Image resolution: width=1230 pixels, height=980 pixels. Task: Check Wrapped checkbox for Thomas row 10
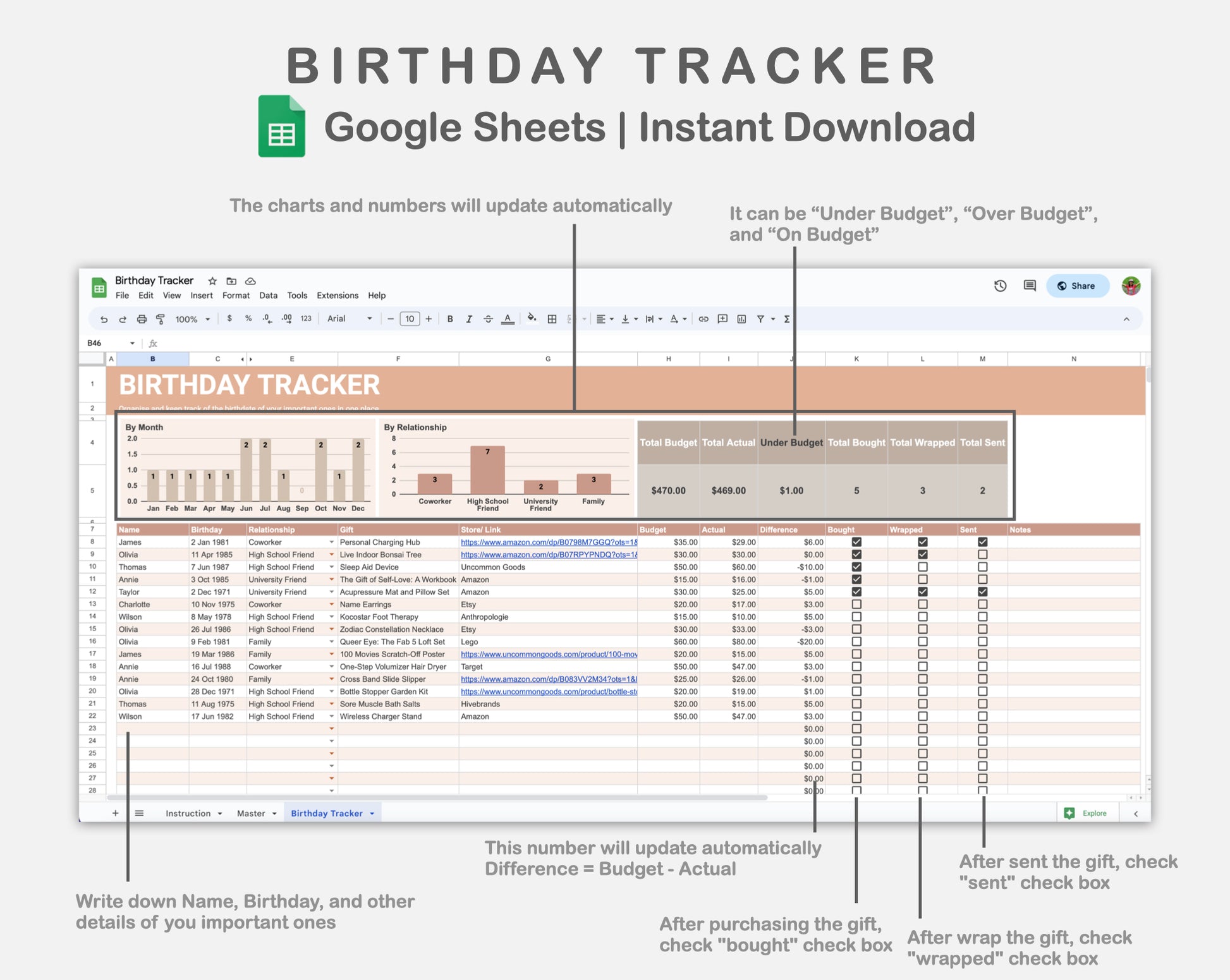pyautogui.click(x=922, y=567)
